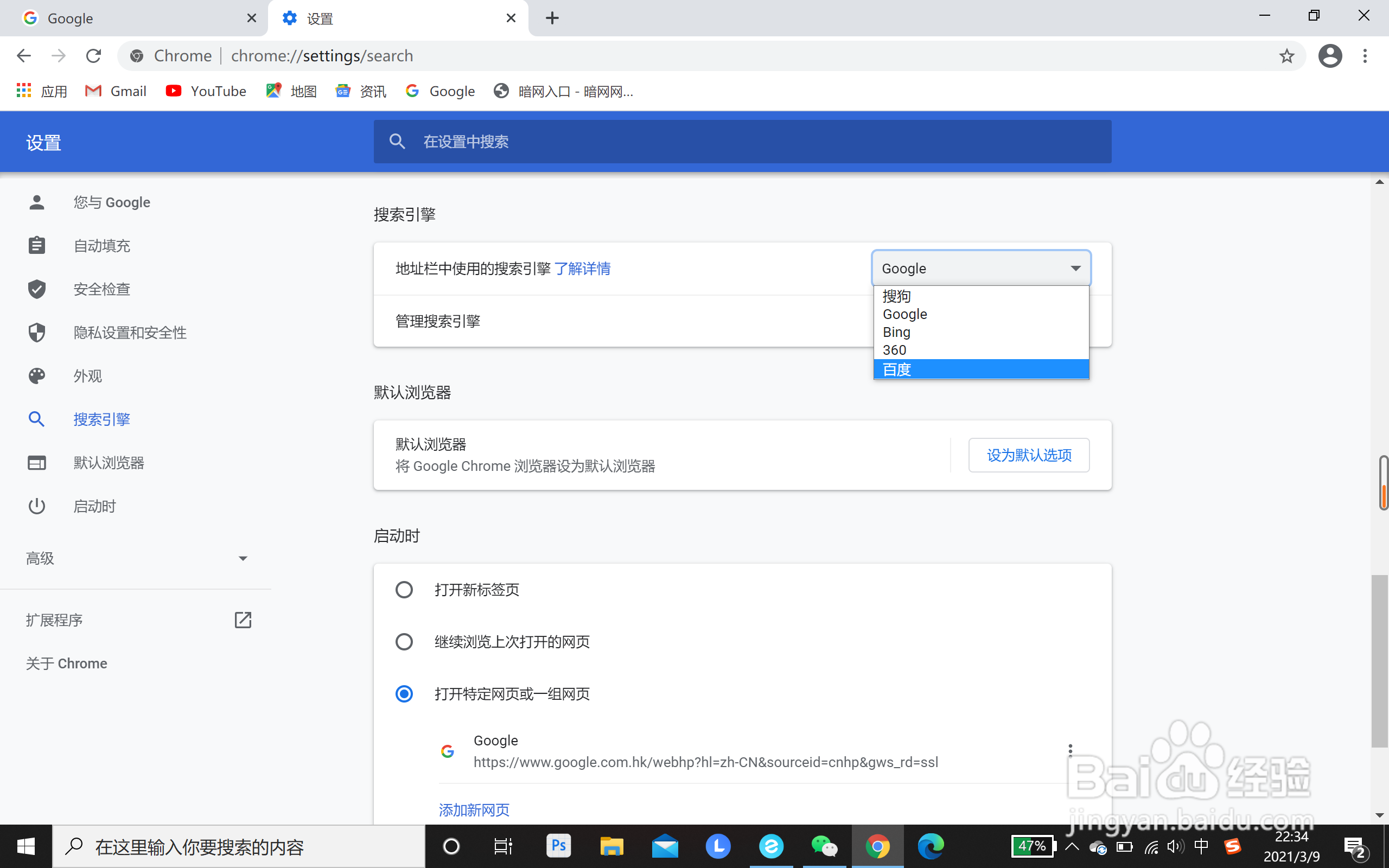Screen dimensions: 1389x868
Task: Open the Apps grid bookmark
Action: tap(24, 91)
